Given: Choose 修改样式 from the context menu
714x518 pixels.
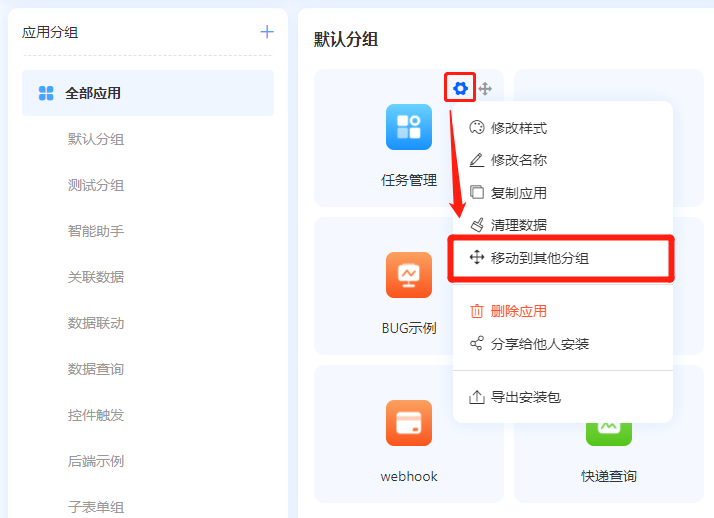Looking at the screenshot, I should [518, 128].
